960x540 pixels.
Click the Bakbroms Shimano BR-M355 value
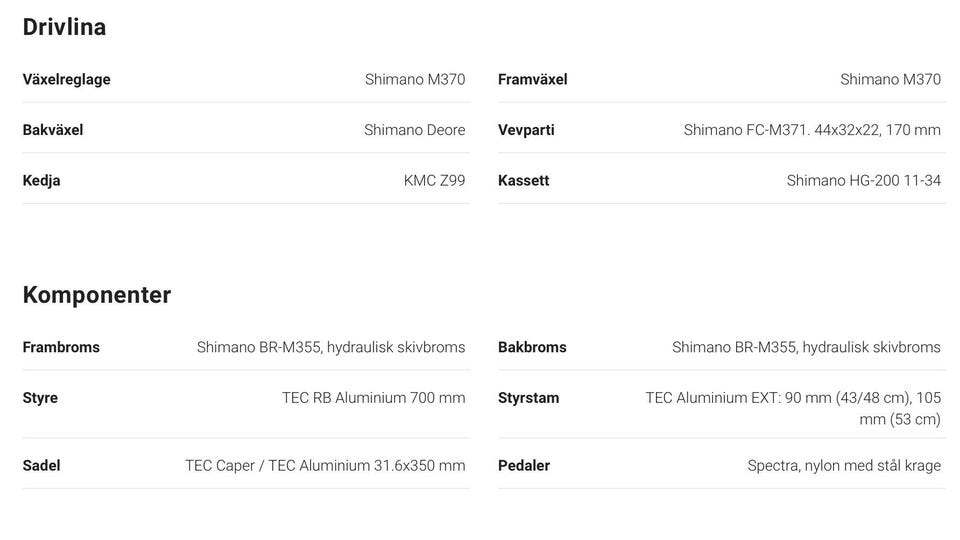click(x=806, y=347)
